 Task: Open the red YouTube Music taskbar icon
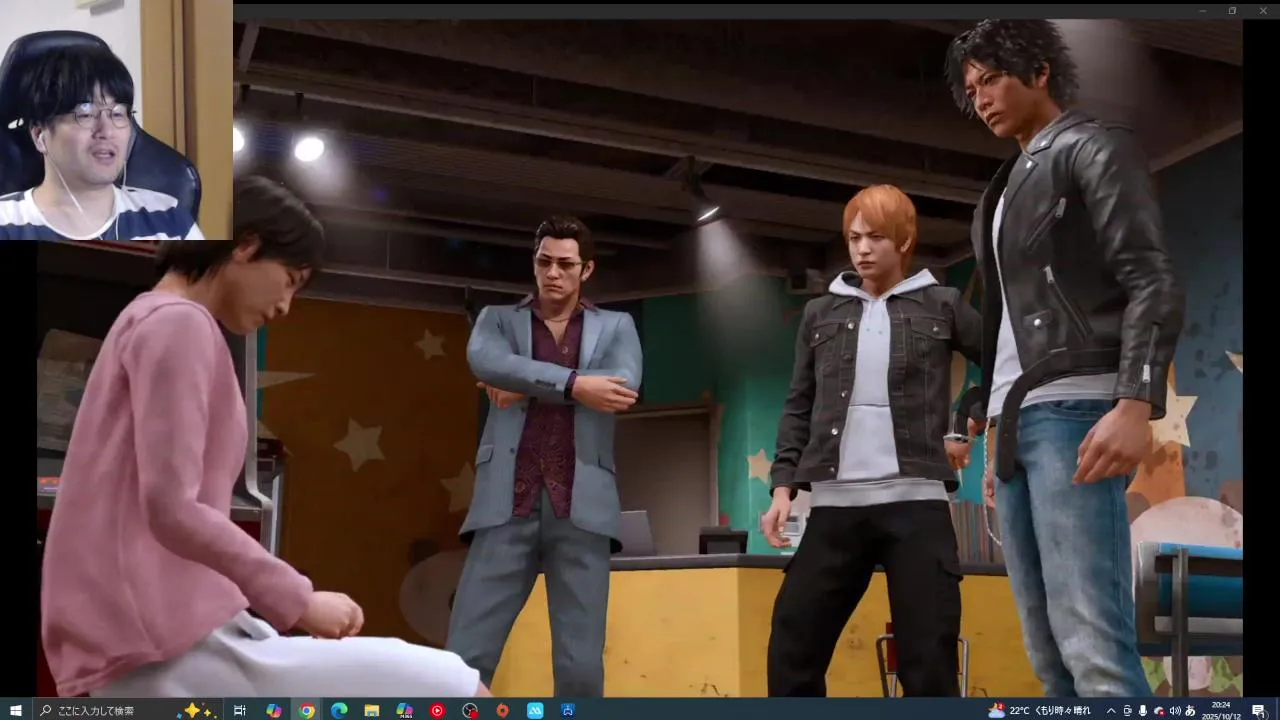point(437,710)
